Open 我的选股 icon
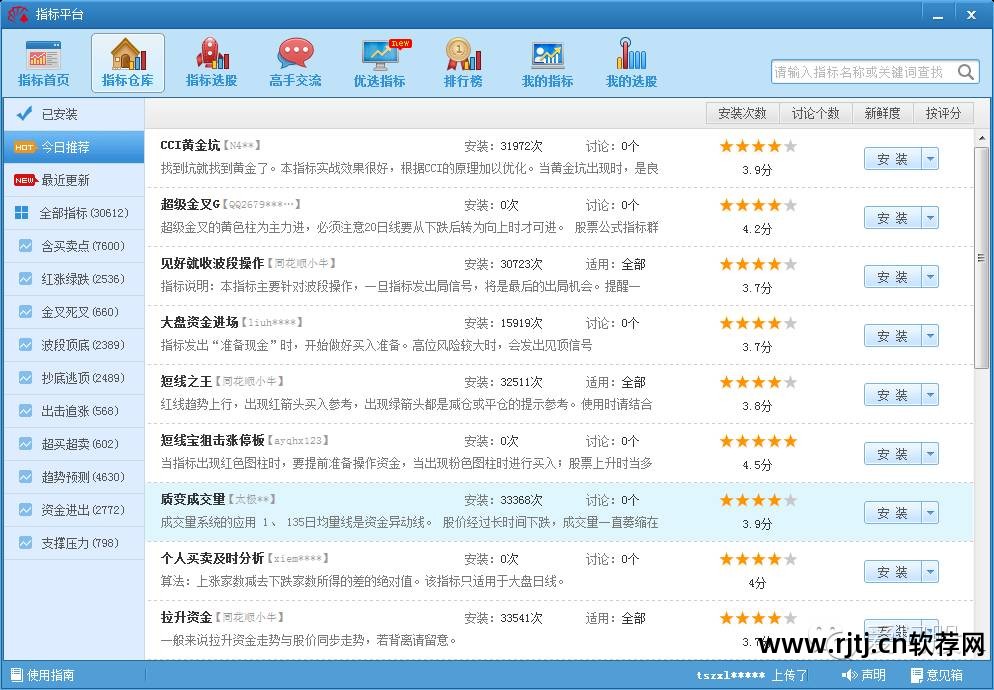 [x=631, y=53]
